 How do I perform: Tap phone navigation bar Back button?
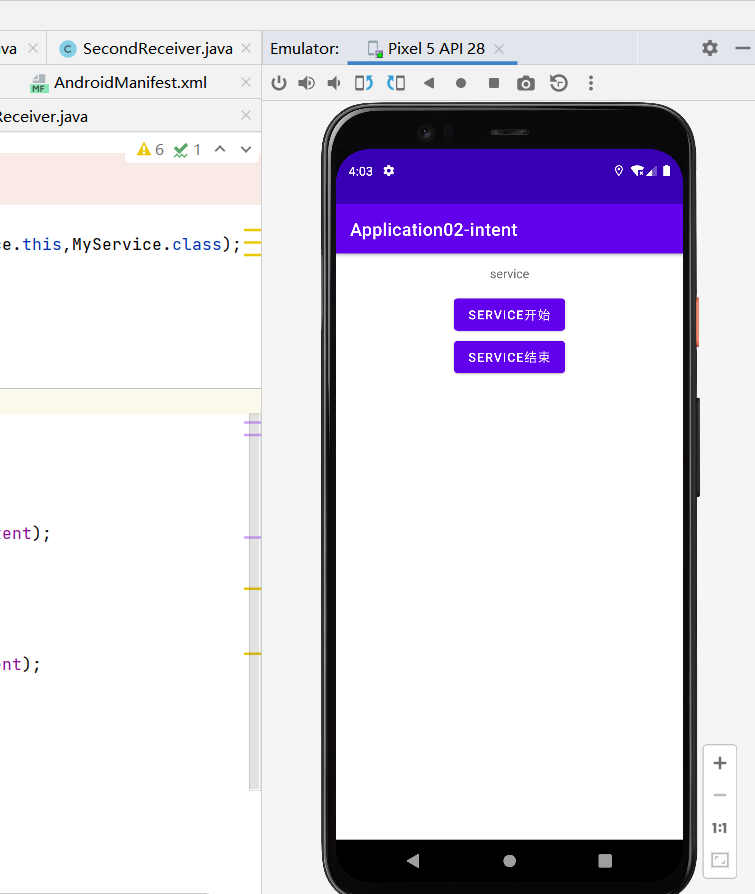pyautogui.click(x=413, y=860)
